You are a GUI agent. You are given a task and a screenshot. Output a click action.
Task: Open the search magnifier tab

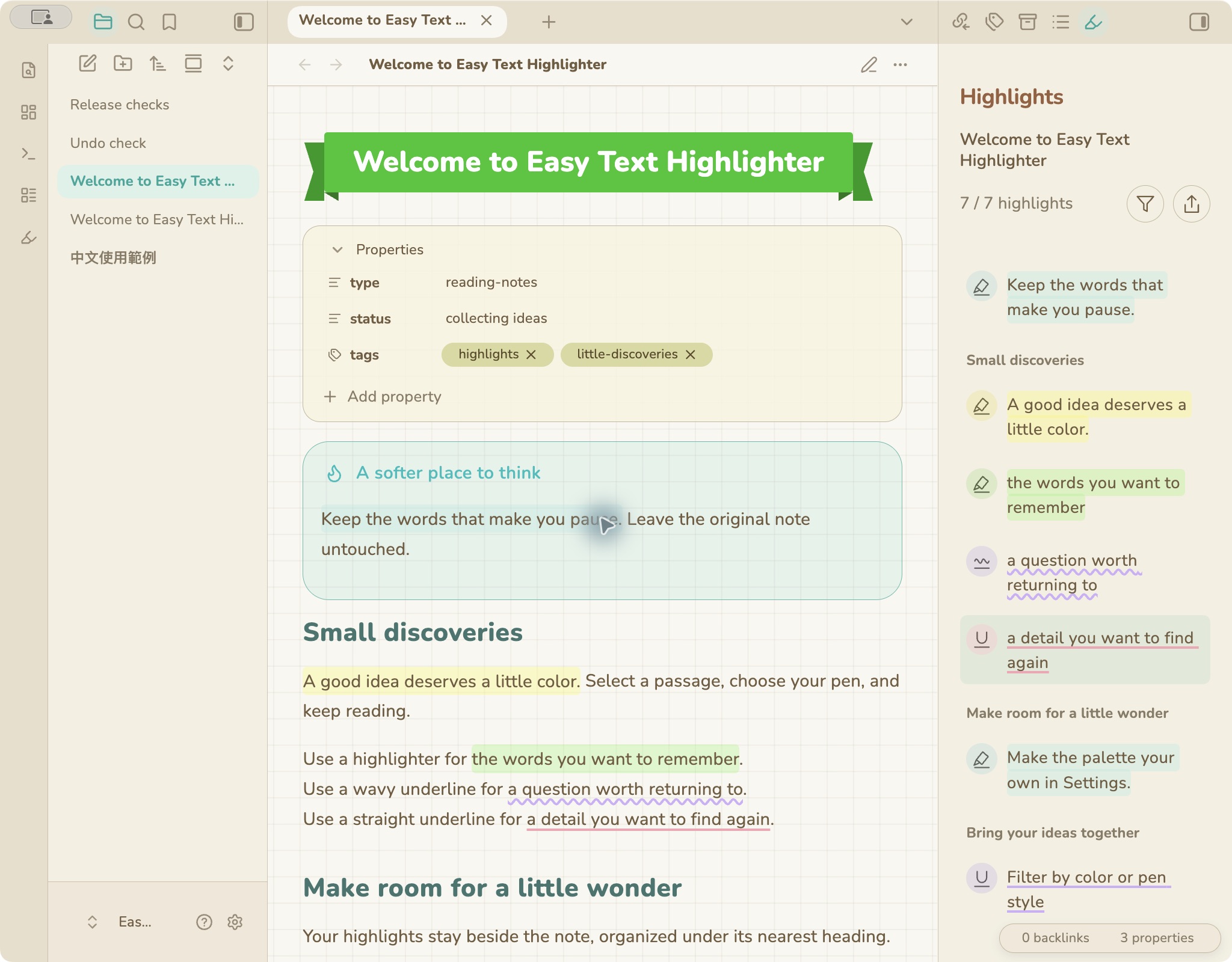point(137,22)
